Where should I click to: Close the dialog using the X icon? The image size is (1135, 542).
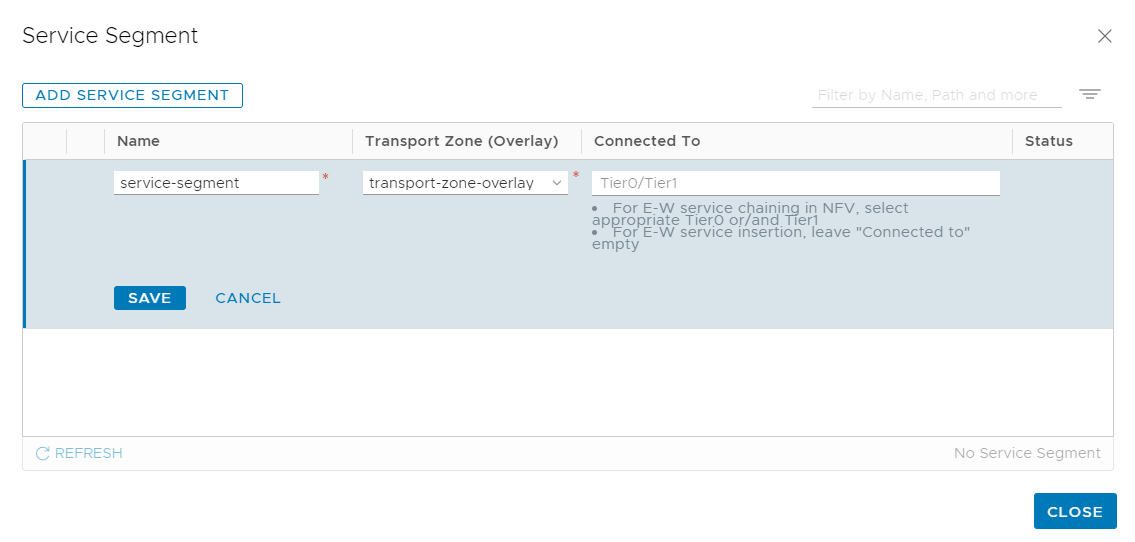1104,36
